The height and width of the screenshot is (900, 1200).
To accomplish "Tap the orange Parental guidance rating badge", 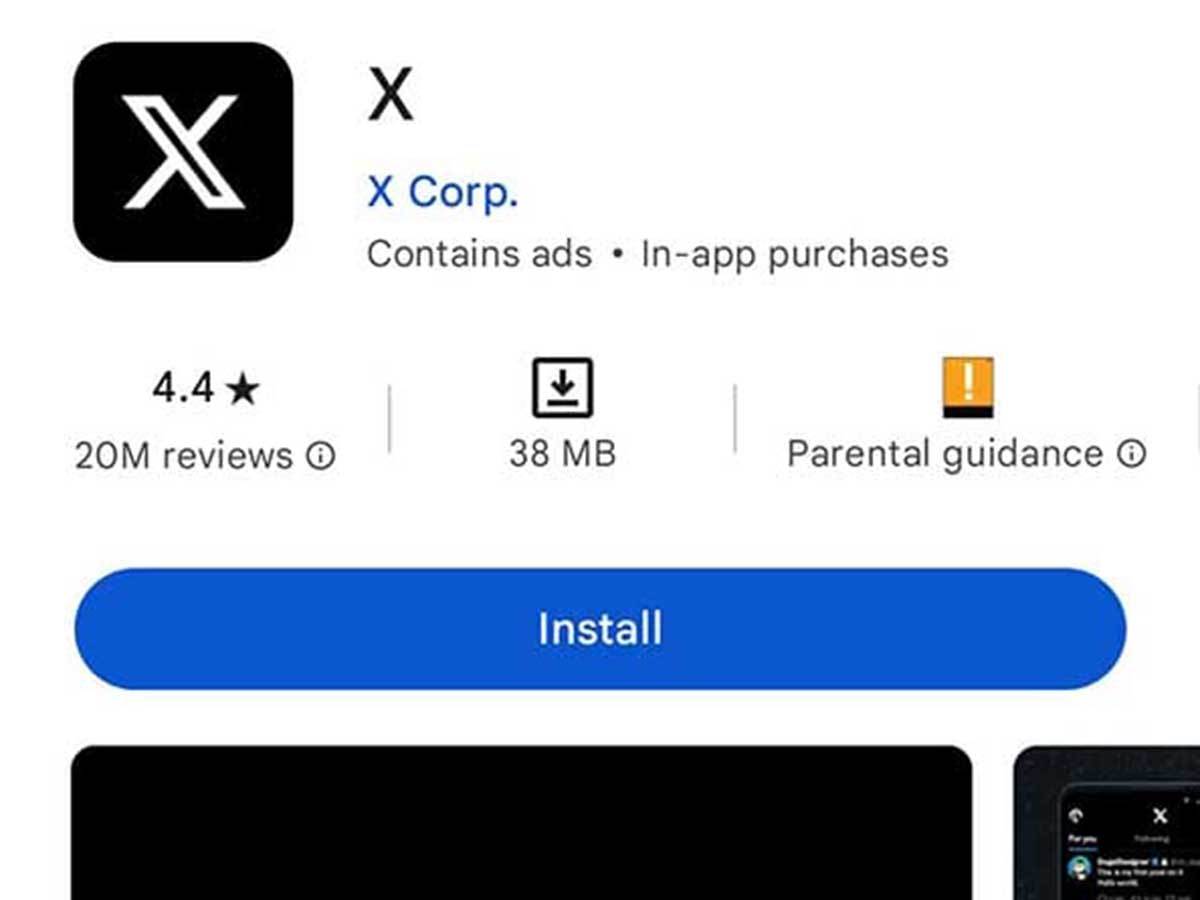I will [968, 387].
